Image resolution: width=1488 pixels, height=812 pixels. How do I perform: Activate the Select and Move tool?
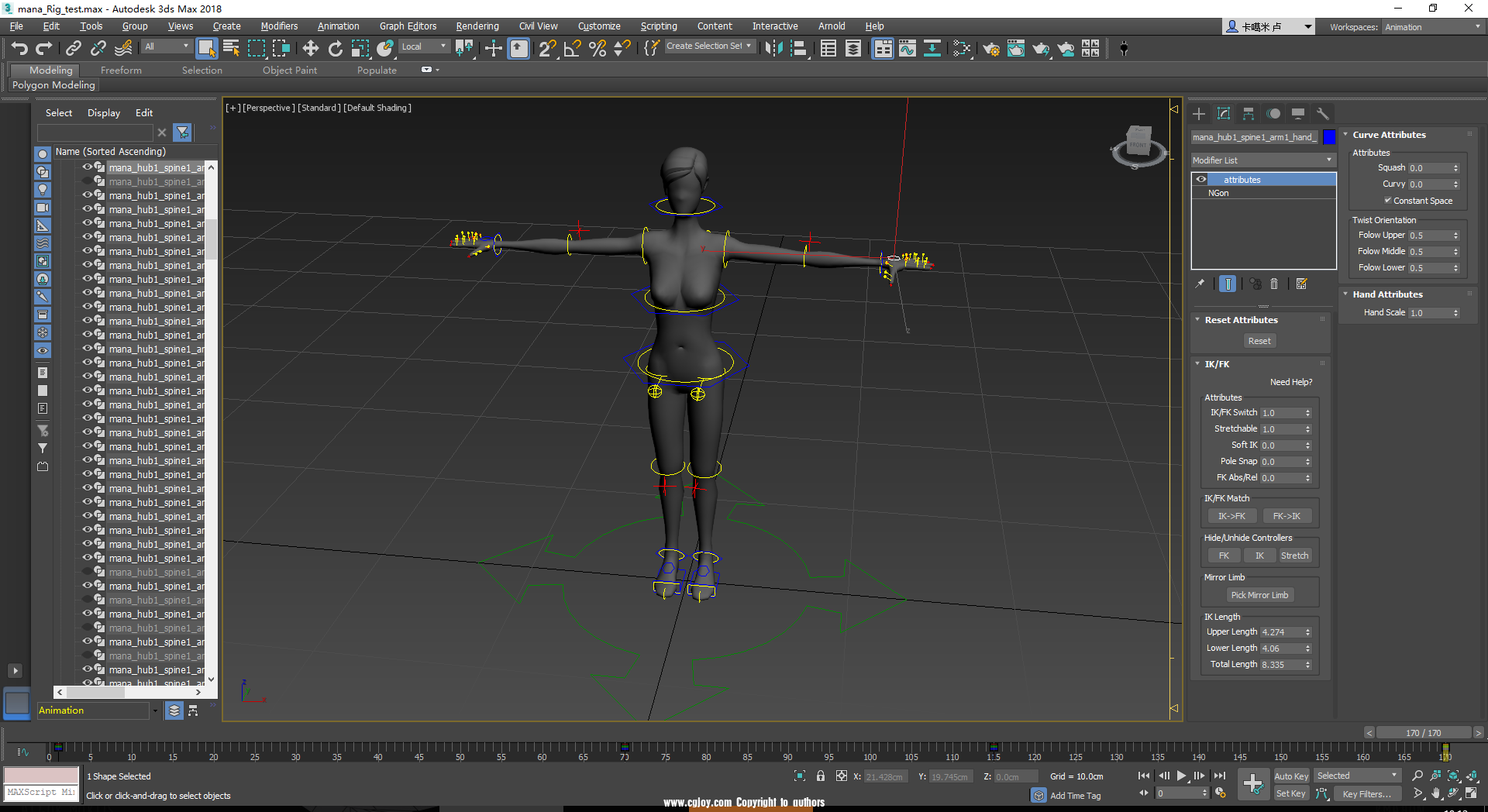click(311, 49)
